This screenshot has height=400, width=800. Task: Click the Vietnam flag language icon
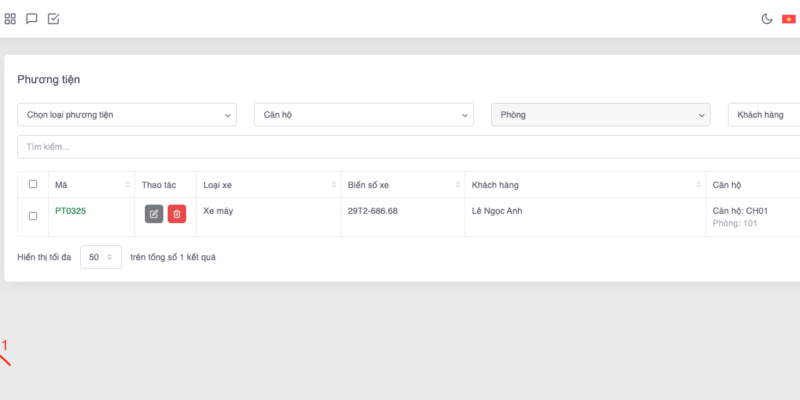click(x=789, y=18)
